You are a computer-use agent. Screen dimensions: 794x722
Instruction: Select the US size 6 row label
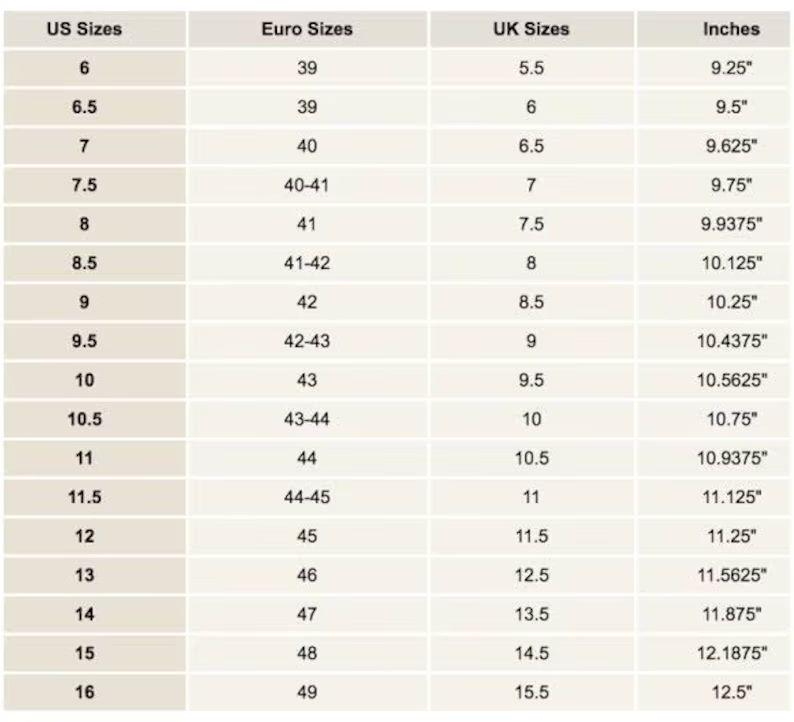tap(84, 68)
